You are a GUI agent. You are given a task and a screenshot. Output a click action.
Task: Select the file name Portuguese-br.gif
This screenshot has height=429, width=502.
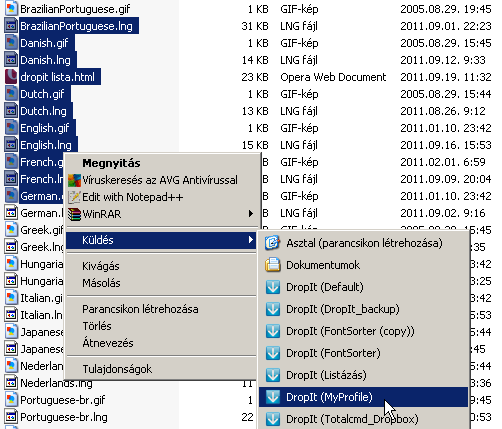pyautogui.click(x=63, y=400)
